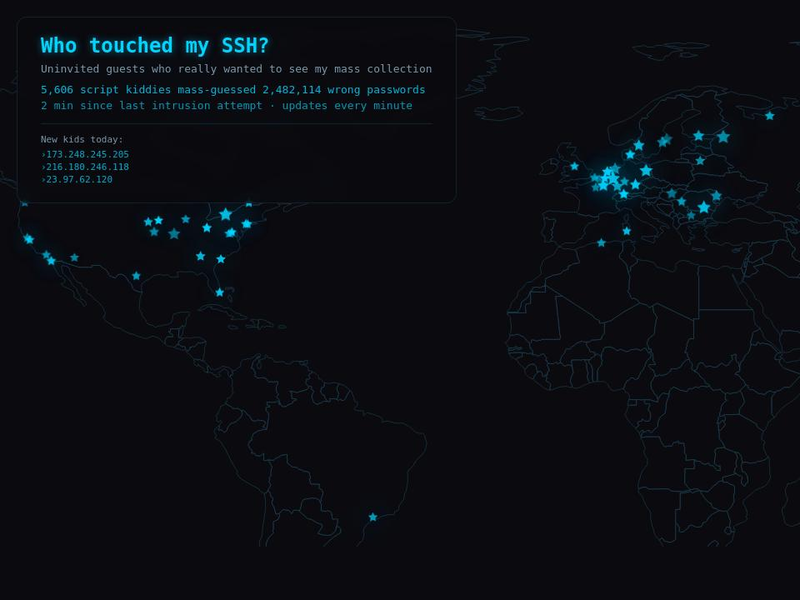Expand the chevron beside 216.180.246.118
Image resolution: width=800 pixels, height=600 pixels.
pyautogui.click(x=41, y=167)
